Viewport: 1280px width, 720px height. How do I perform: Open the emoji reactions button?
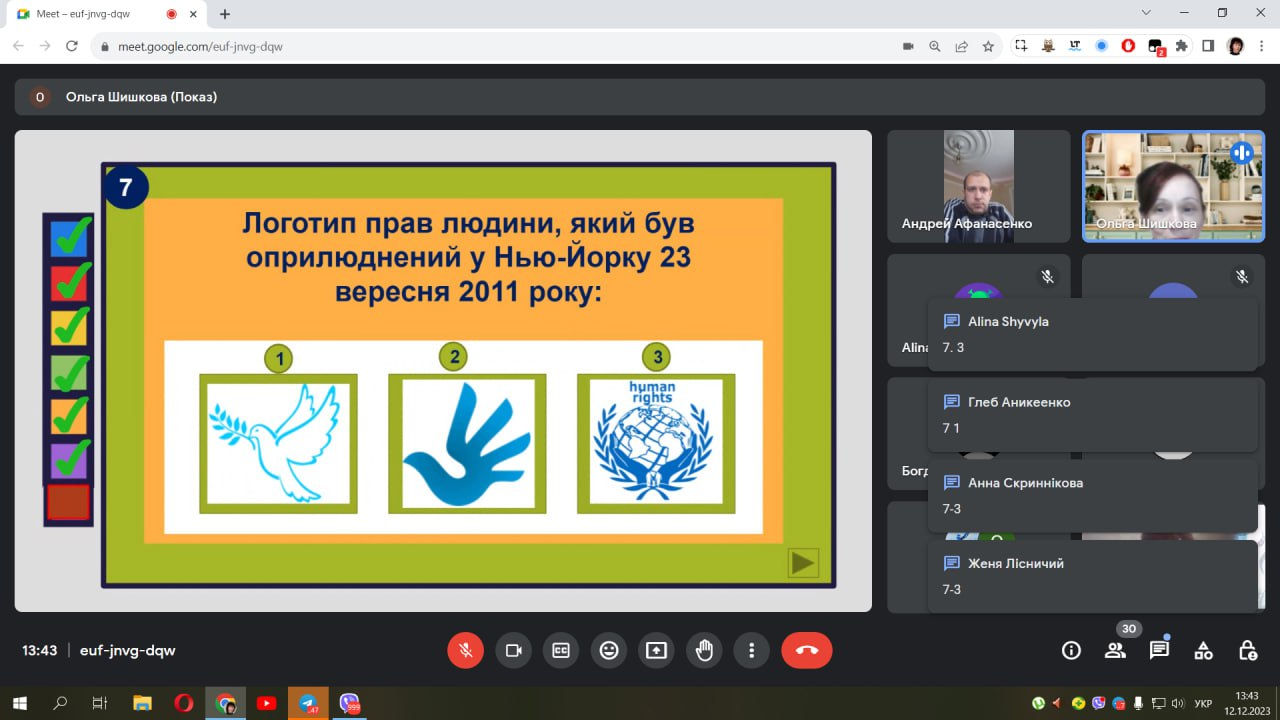click(609, 650)
